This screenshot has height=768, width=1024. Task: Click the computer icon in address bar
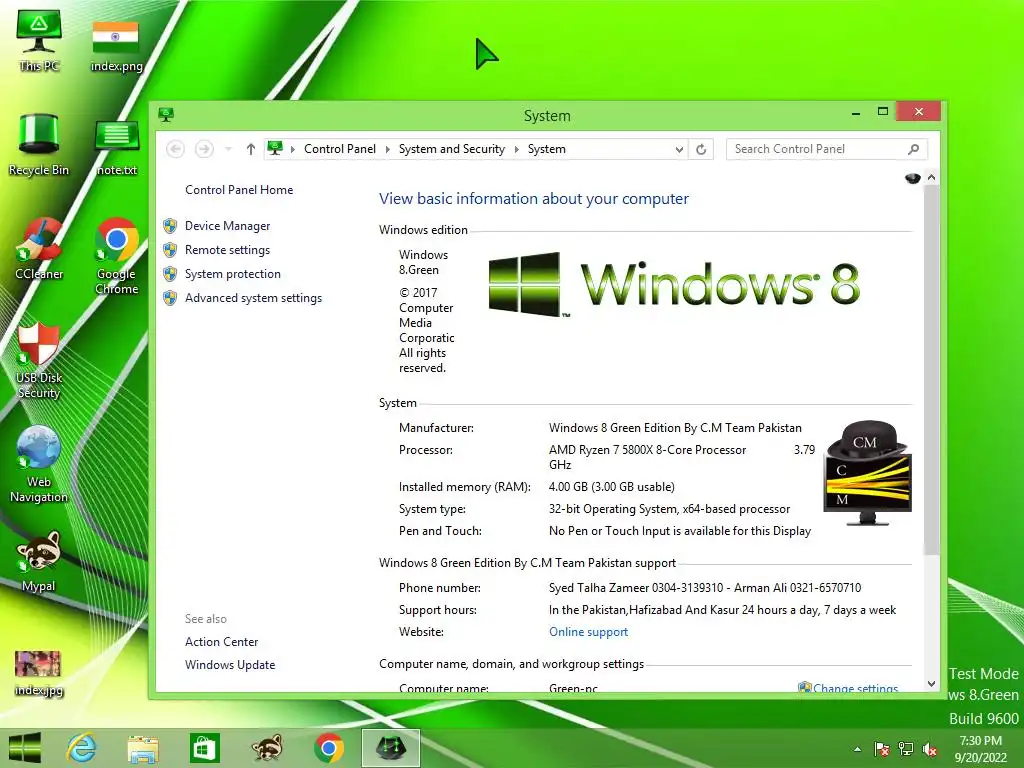point(275,148)
